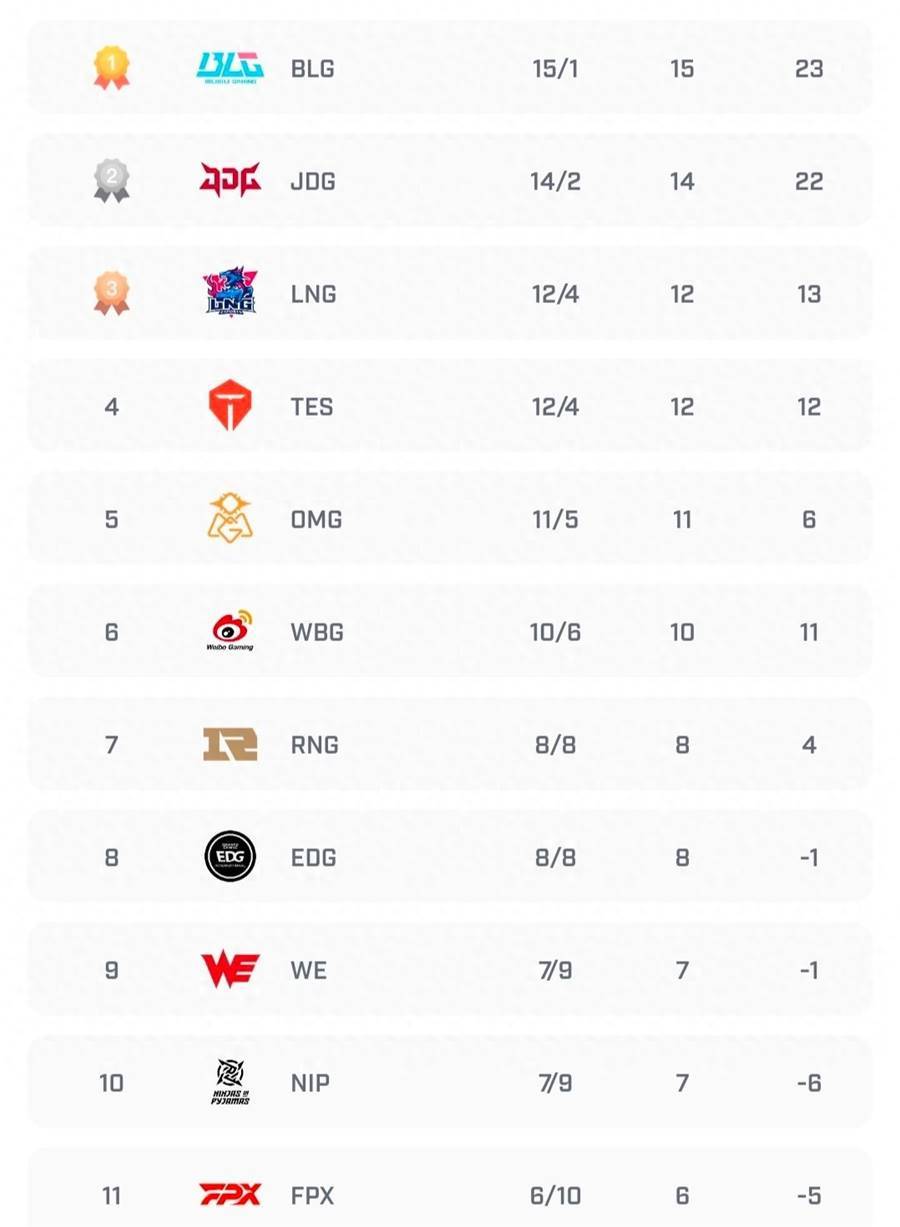Click the OMG orange logo
The image size is (900, 1227).
[x=230, y=518]
